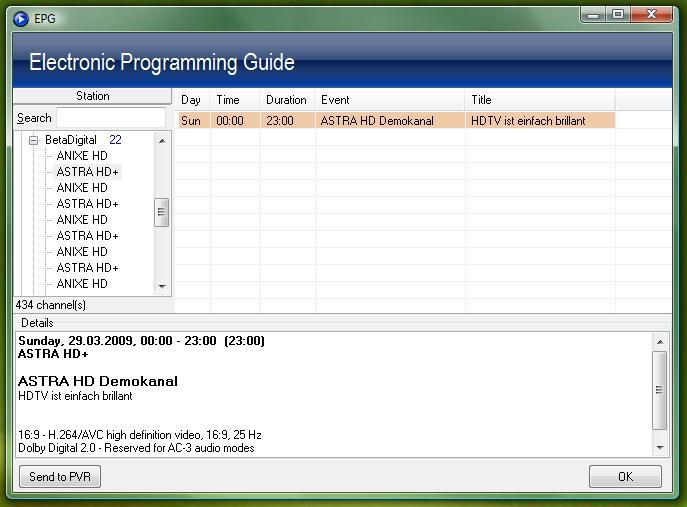Sort by the Duration column header

[287, 100]
